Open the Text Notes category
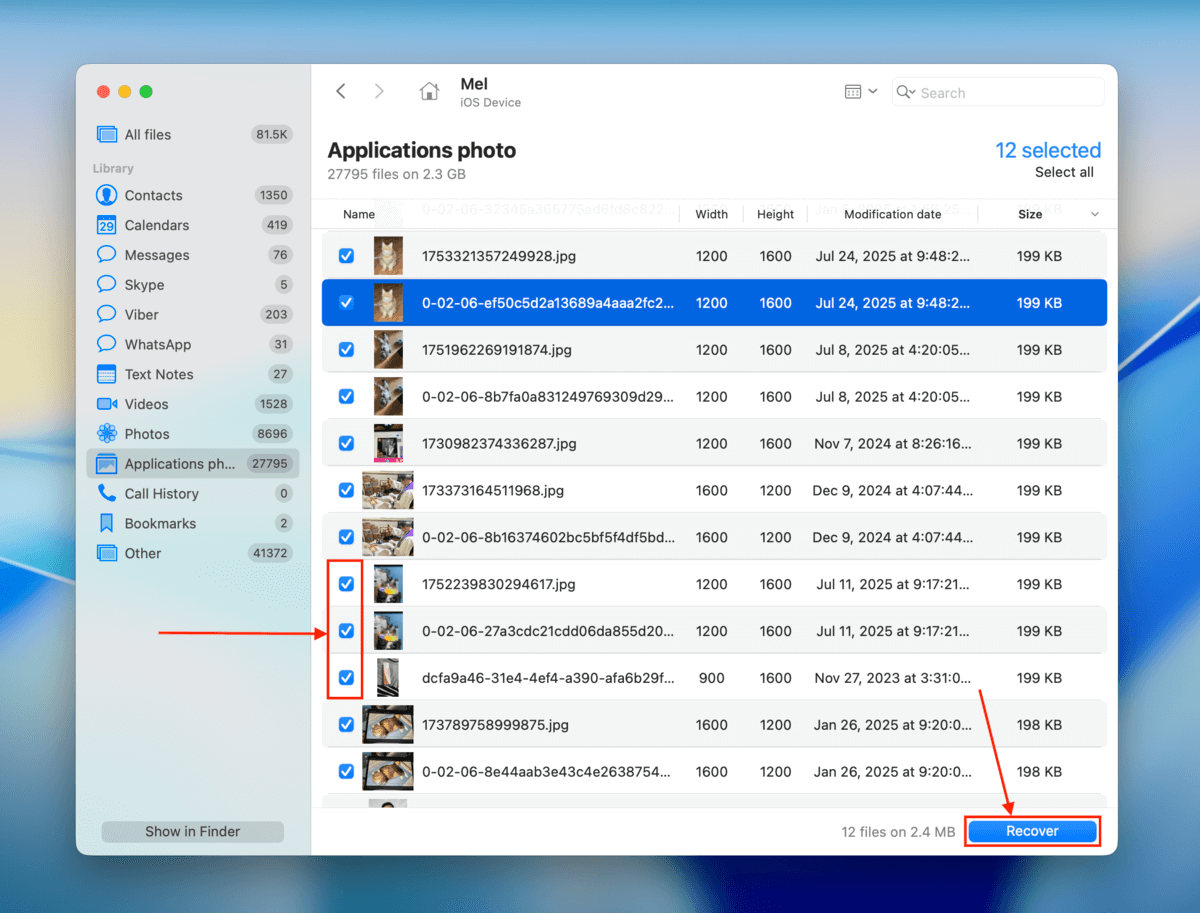This screenshot has height=913, width=1200. (x=158, y=374)
